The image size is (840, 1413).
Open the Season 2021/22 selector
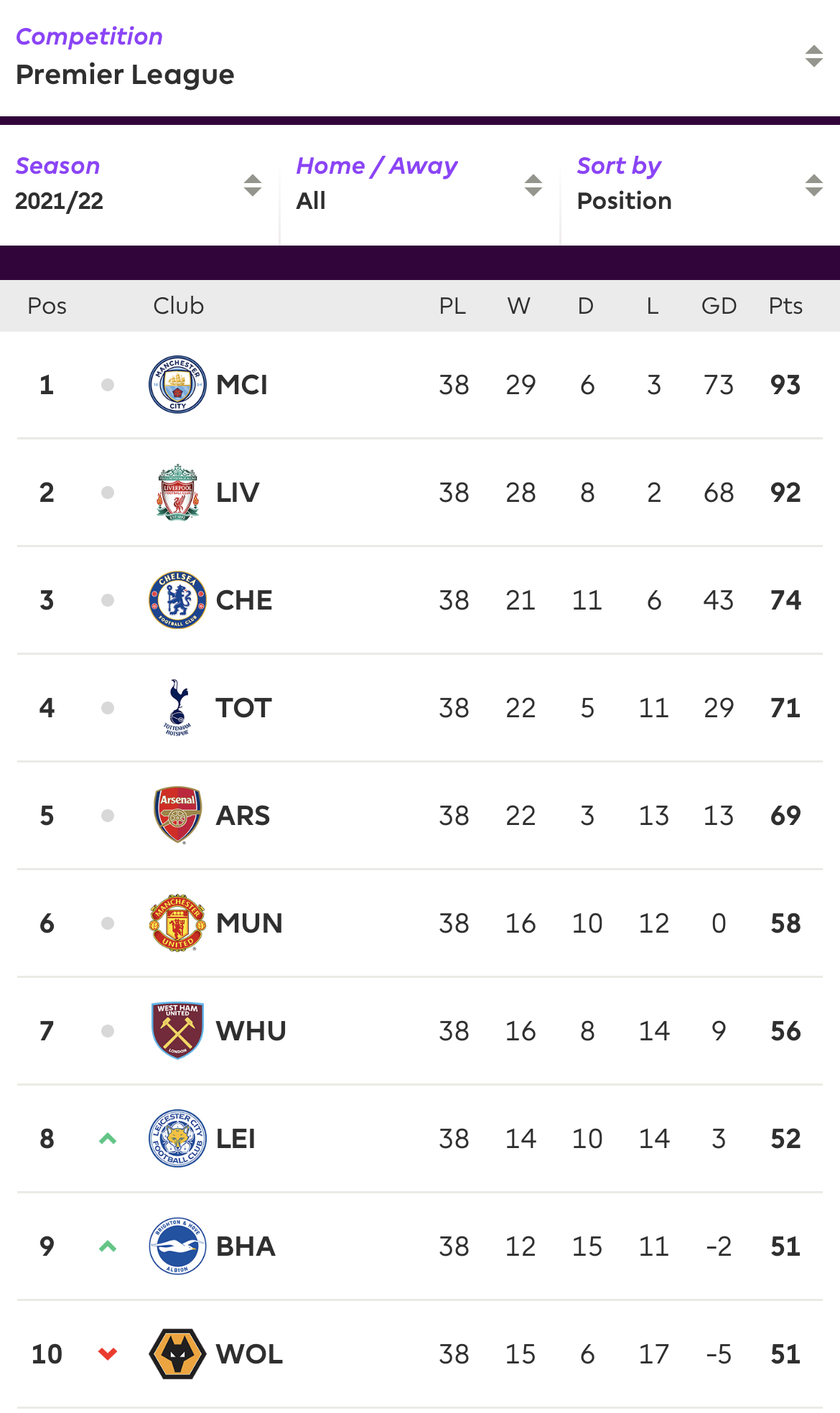tap(139, 185)
